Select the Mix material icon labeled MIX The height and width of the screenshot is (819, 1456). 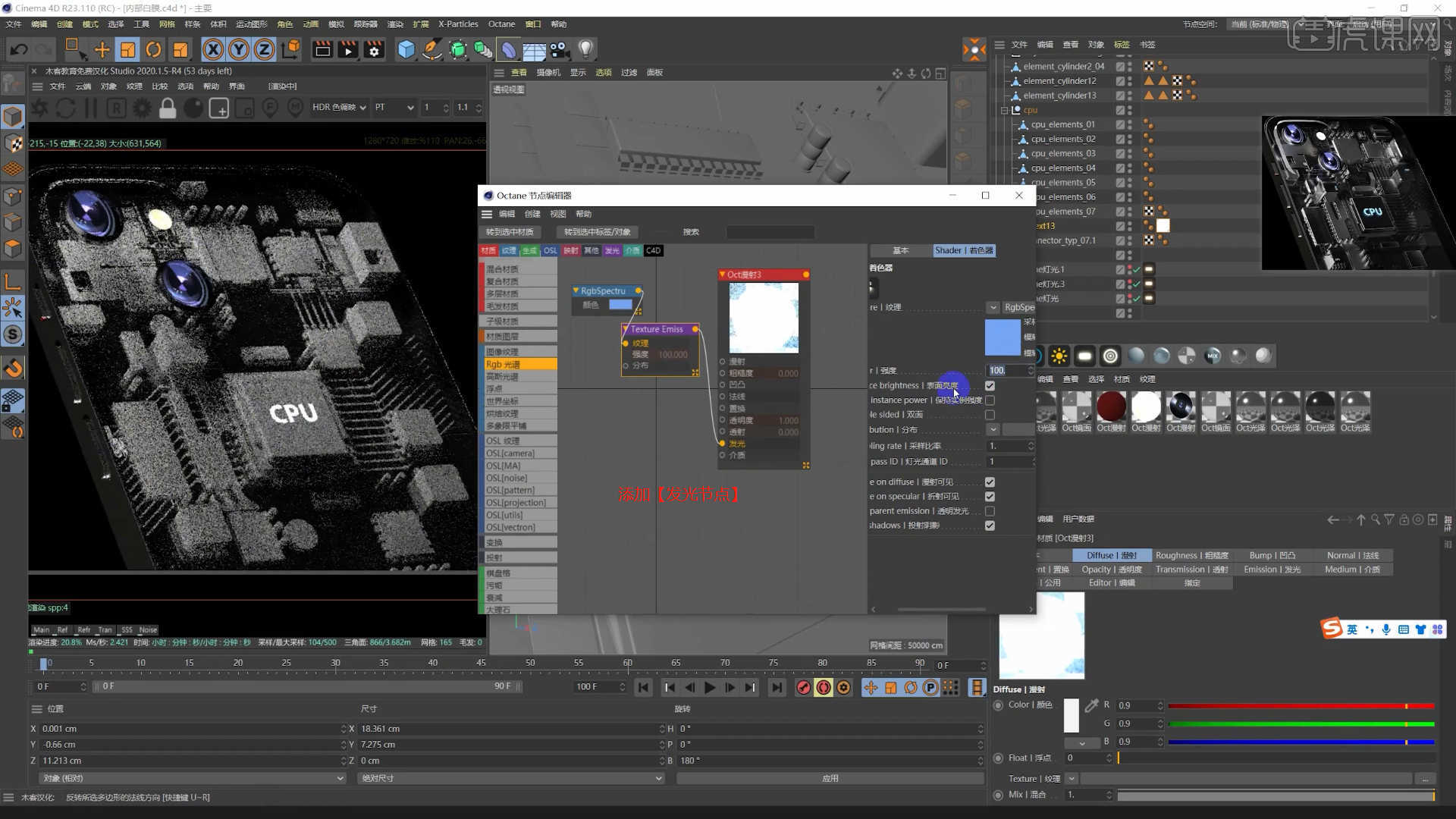coord(1213,356)
